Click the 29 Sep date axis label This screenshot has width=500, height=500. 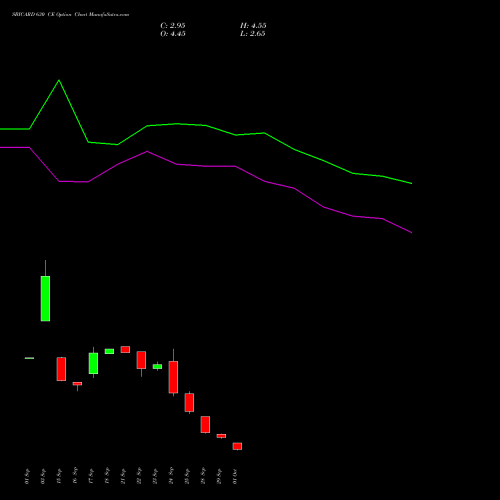(219, 476)
